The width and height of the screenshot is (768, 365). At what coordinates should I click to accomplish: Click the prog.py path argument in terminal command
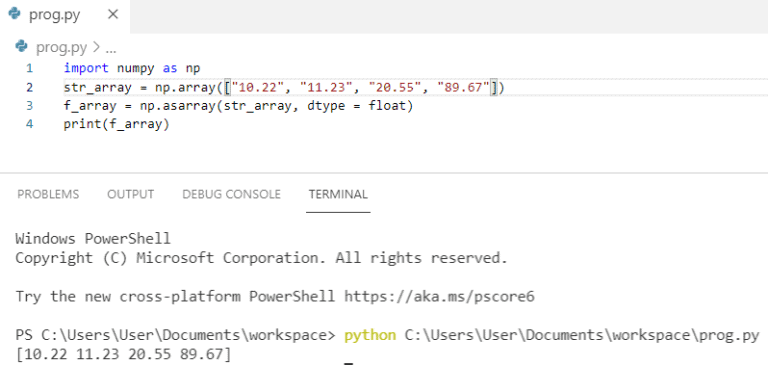(x=581, y=335)
